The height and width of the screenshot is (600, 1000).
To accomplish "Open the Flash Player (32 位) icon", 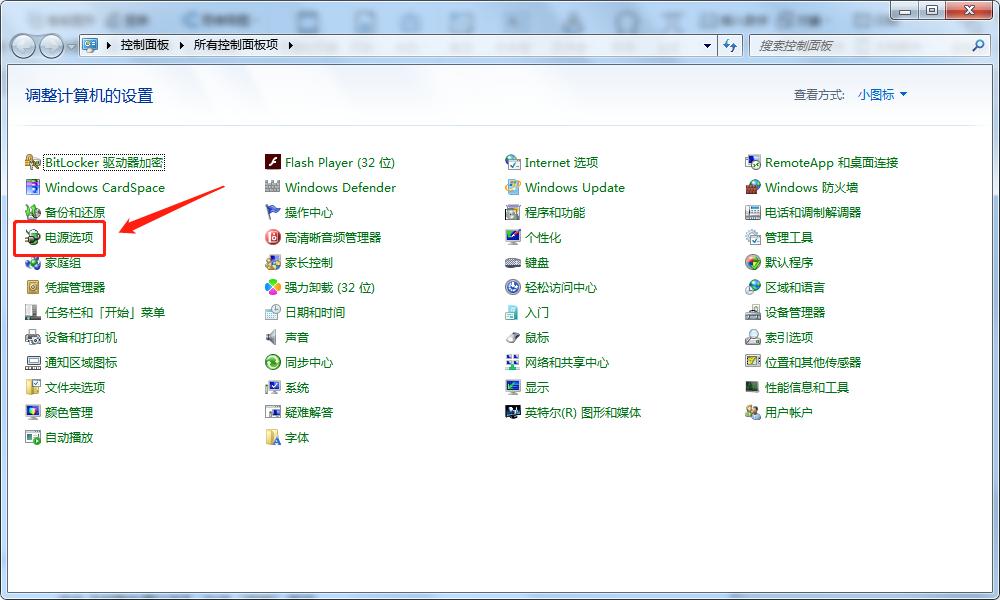I will pyautogui.click(x=273, y=163).
